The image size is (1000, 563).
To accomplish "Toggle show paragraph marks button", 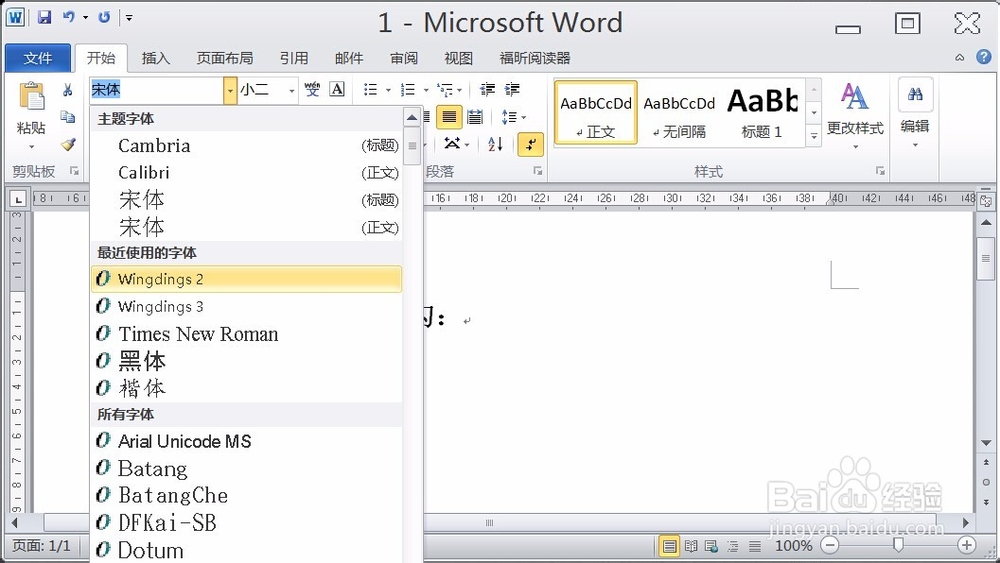I will pyautogui.click(x=531, y=144).
